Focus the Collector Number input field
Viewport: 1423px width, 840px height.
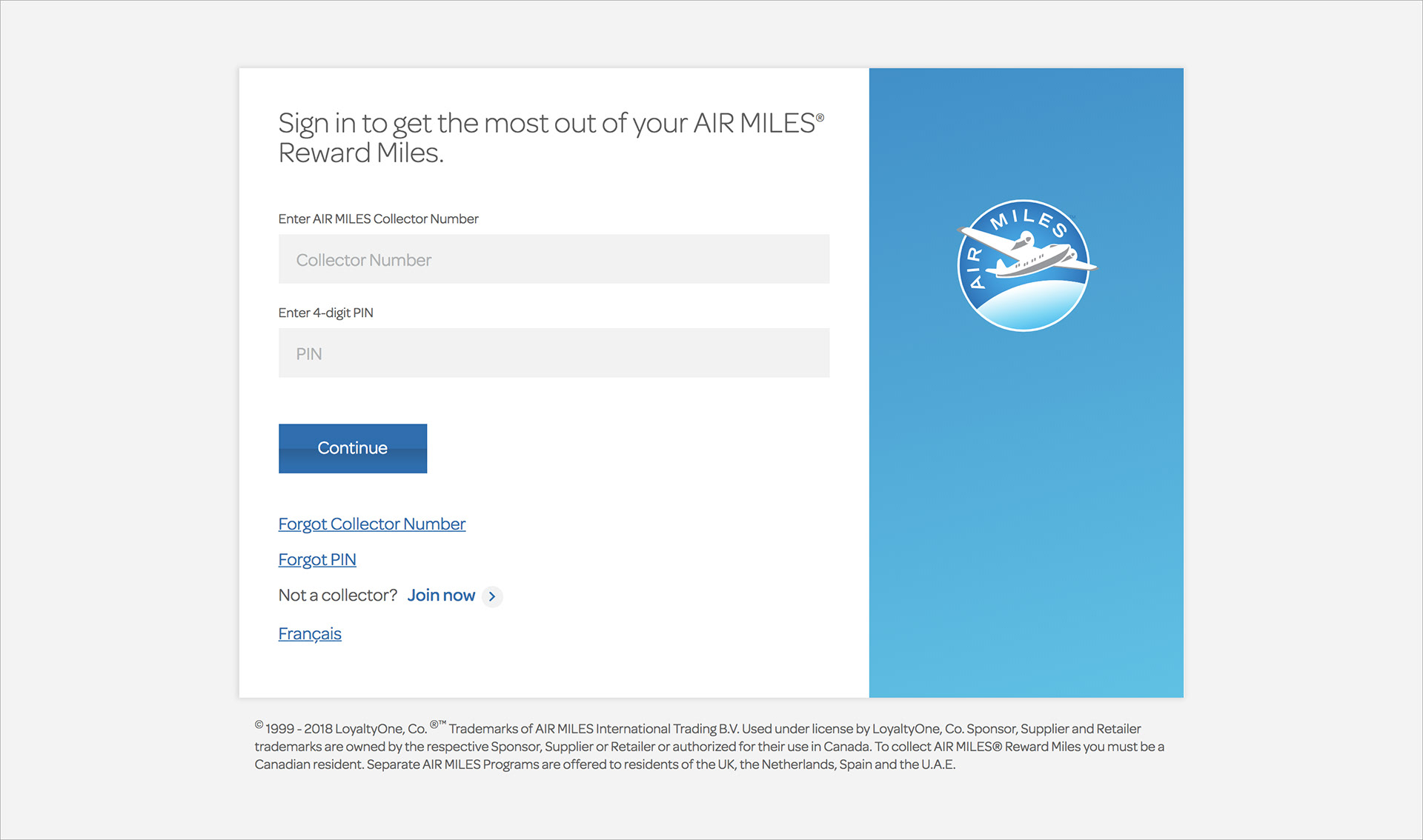pyautogui.click(x=554, y=259)
